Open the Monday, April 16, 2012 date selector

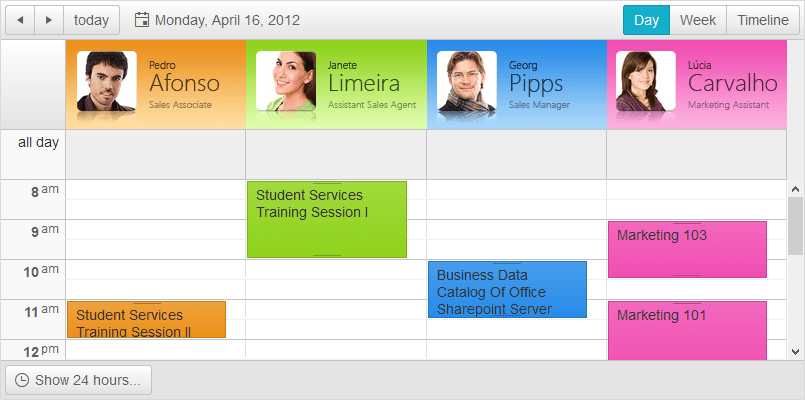tap(226, 20)
